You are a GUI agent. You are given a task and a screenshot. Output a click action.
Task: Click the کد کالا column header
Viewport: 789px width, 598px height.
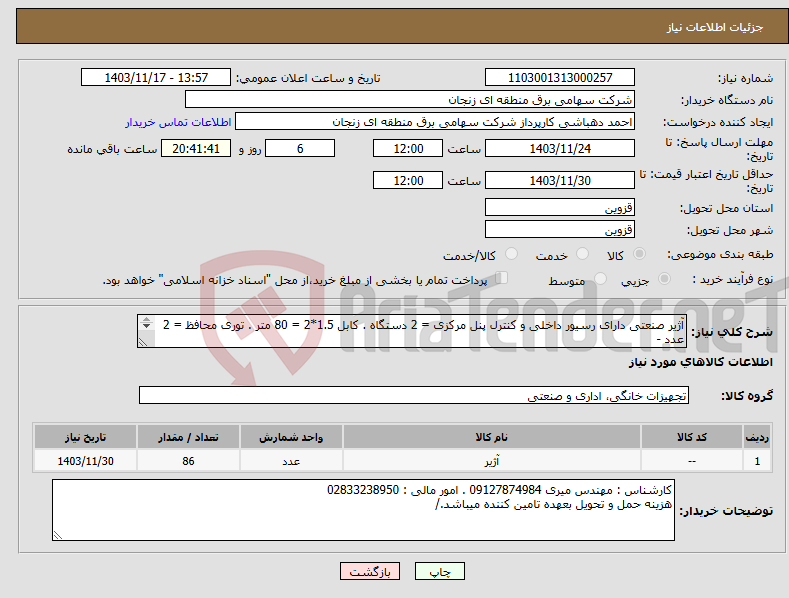pos(692,437)
